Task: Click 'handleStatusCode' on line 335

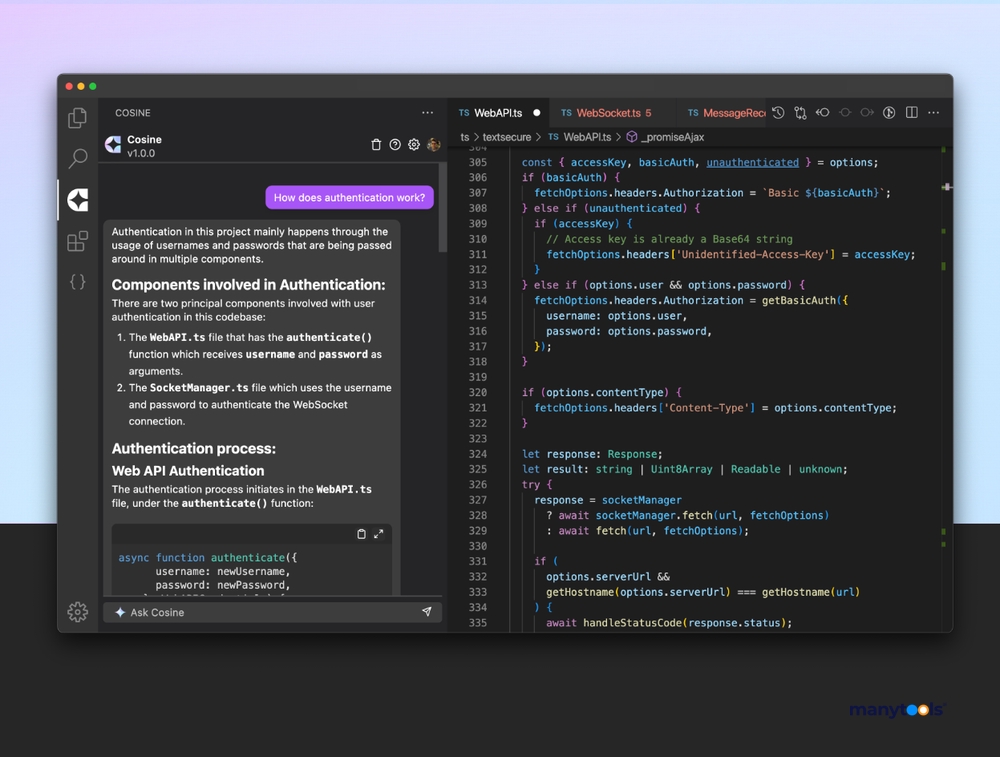Action: [x=632, y=623]
